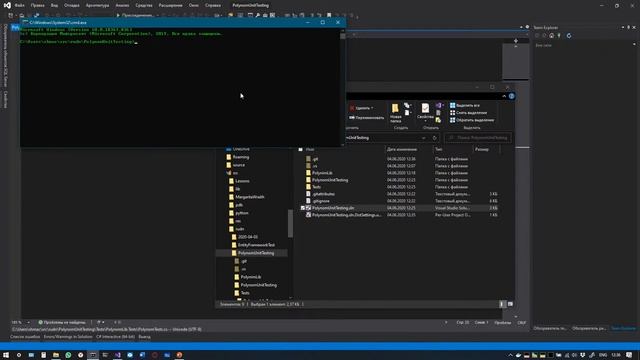
Task: Open the Errors/Warnings in Solution tab
Action: pos(68,337)
